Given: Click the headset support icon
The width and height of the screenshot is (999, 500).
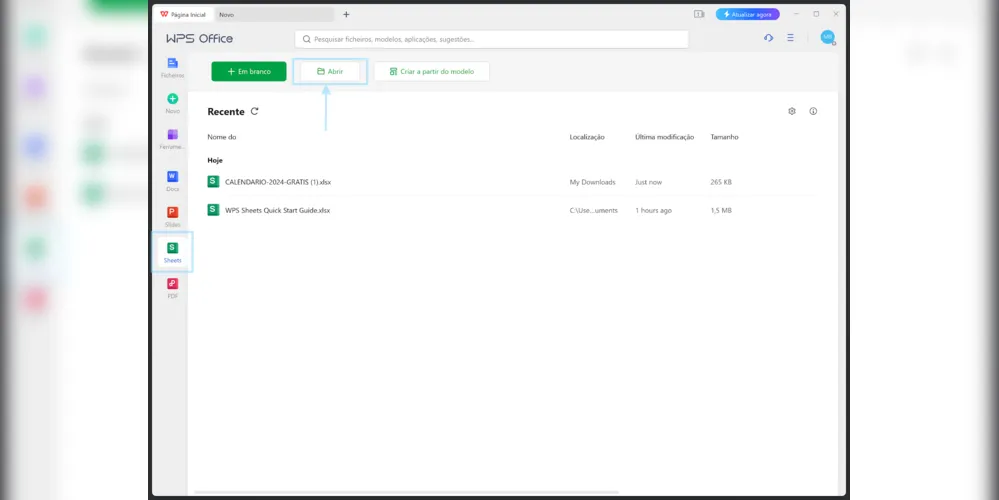Looking at the screenshot, I should [768, 38].
